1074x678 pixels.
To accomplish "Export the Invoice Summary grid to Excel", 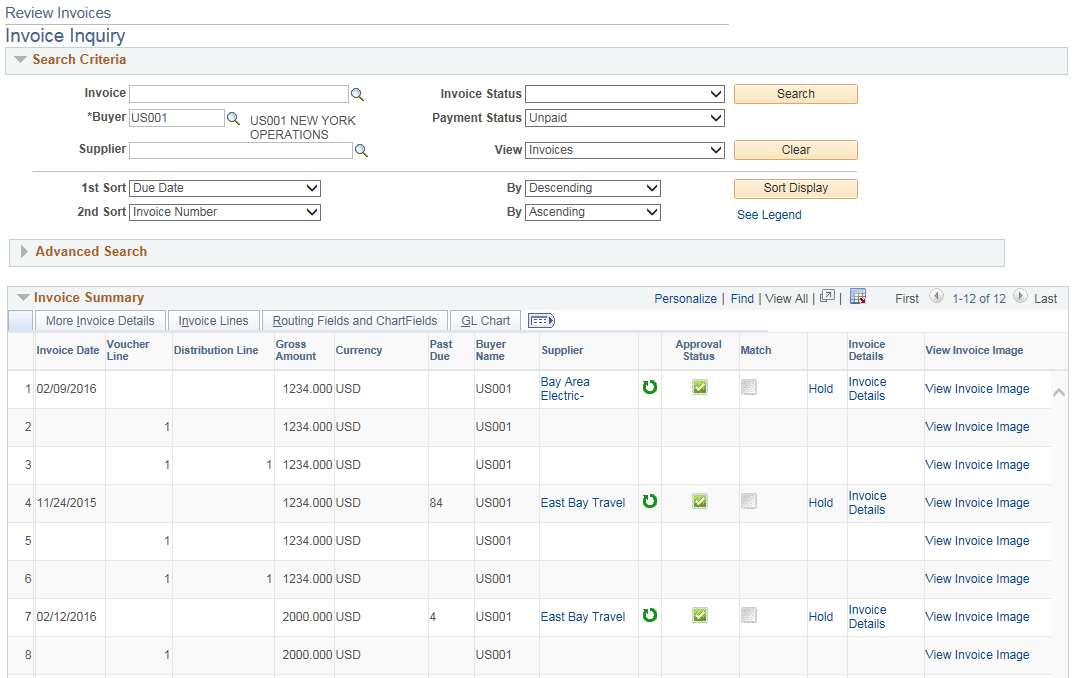I will tap(858, 297).
